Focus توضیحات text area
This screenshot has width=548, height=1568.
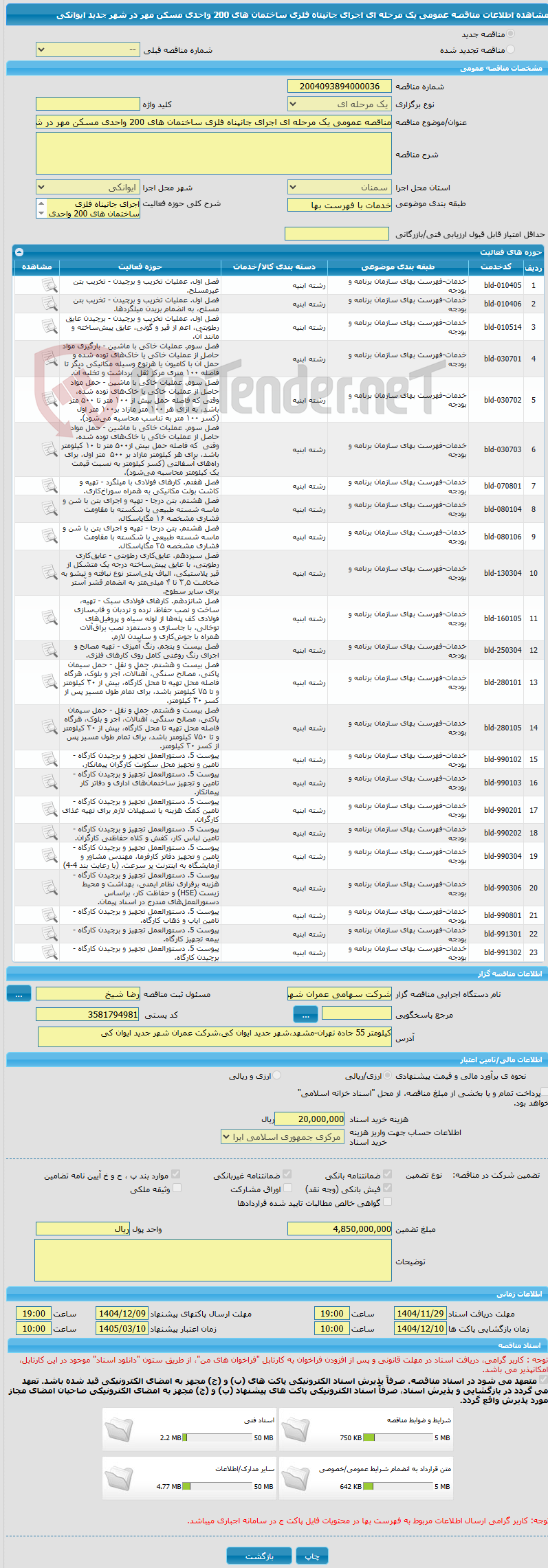213,1261
